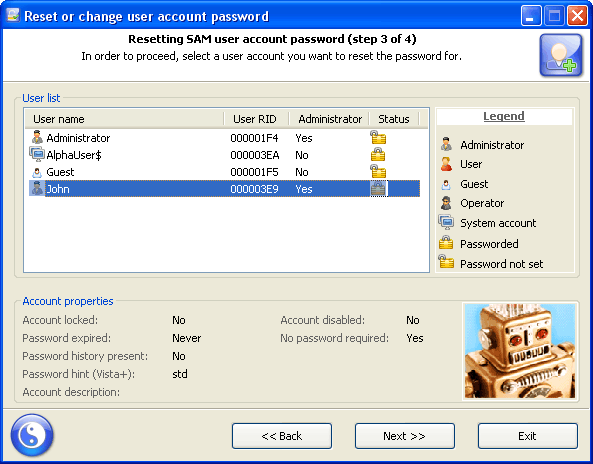Screen dimensions: 593x464
Task: Click the legend Administrator icon
Action: 446,144
